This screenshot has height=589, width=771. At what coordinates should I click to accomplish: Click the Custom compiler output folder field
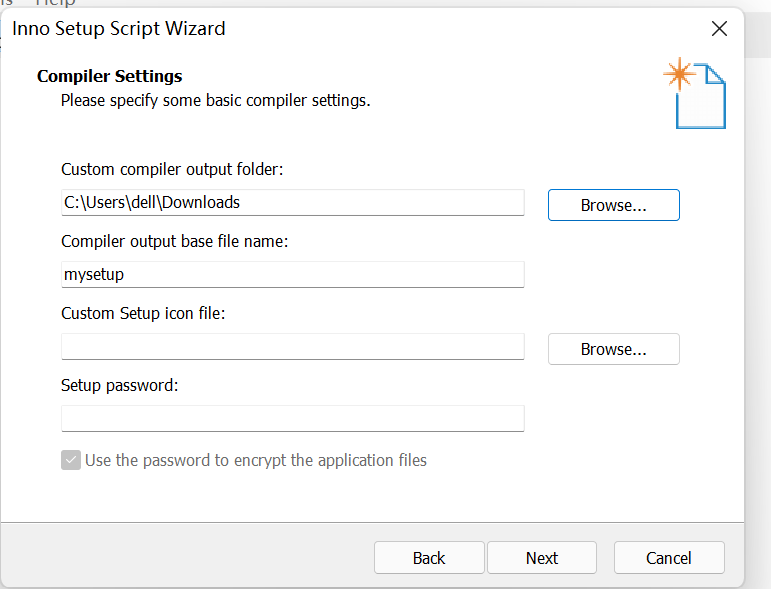[293, 203]
